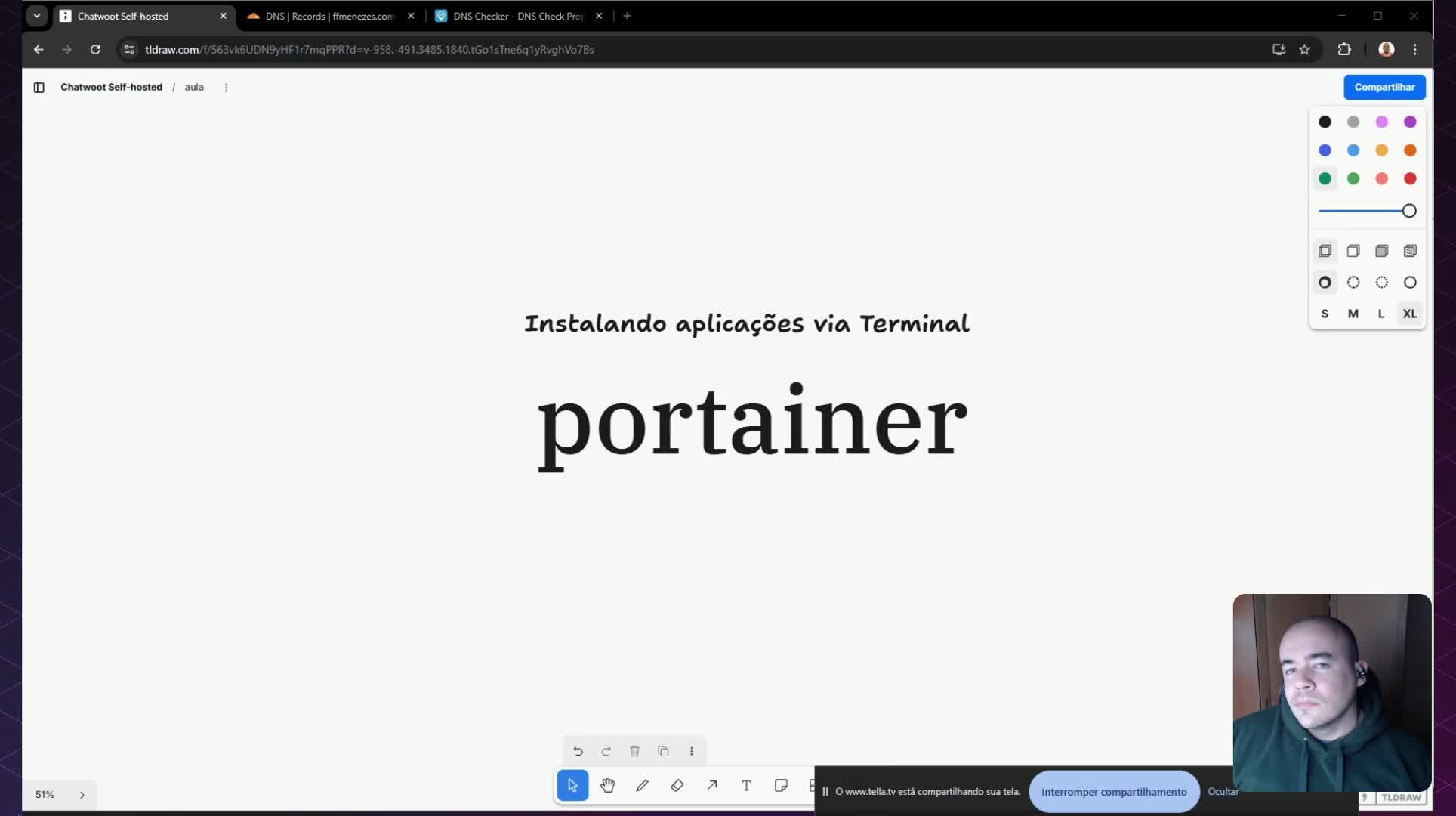Screen dimensions: 1456x816
Task: Click the Undo icon
Action: 578,751
